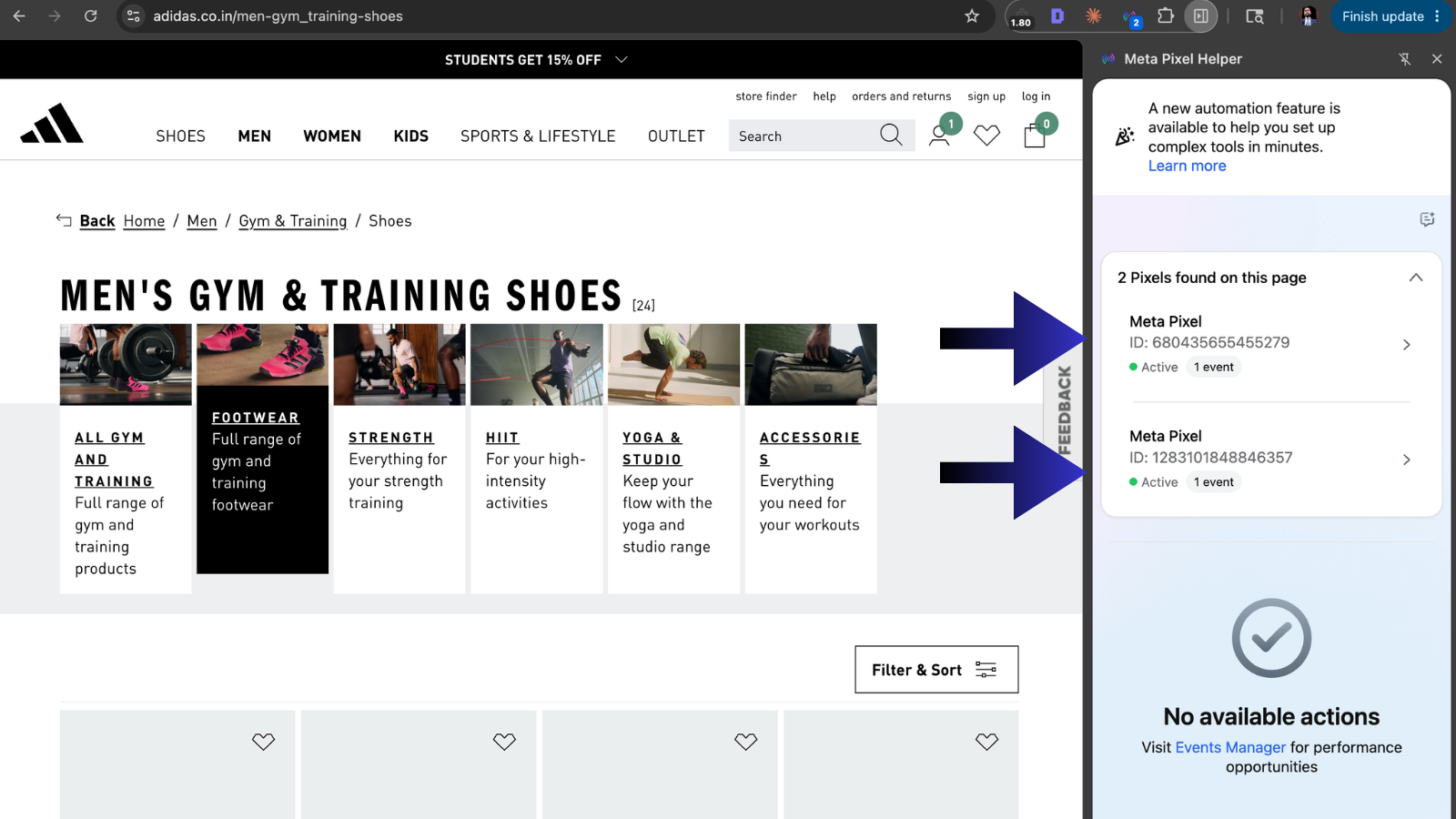Toggle the browser side panel icon
This screenshot has width=1456, height=819.
click(1201, 16)
